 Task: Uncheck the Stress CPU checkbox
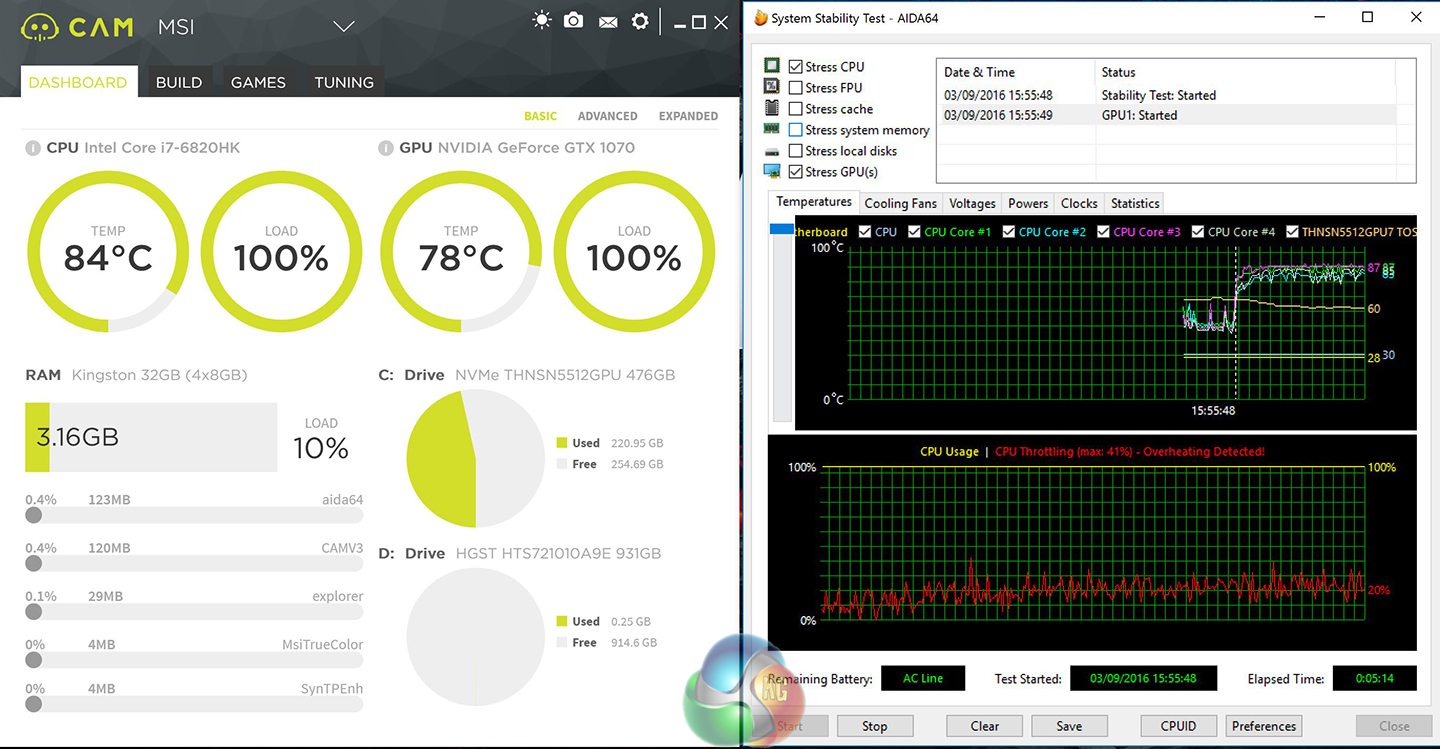click(x=796, y=66)
